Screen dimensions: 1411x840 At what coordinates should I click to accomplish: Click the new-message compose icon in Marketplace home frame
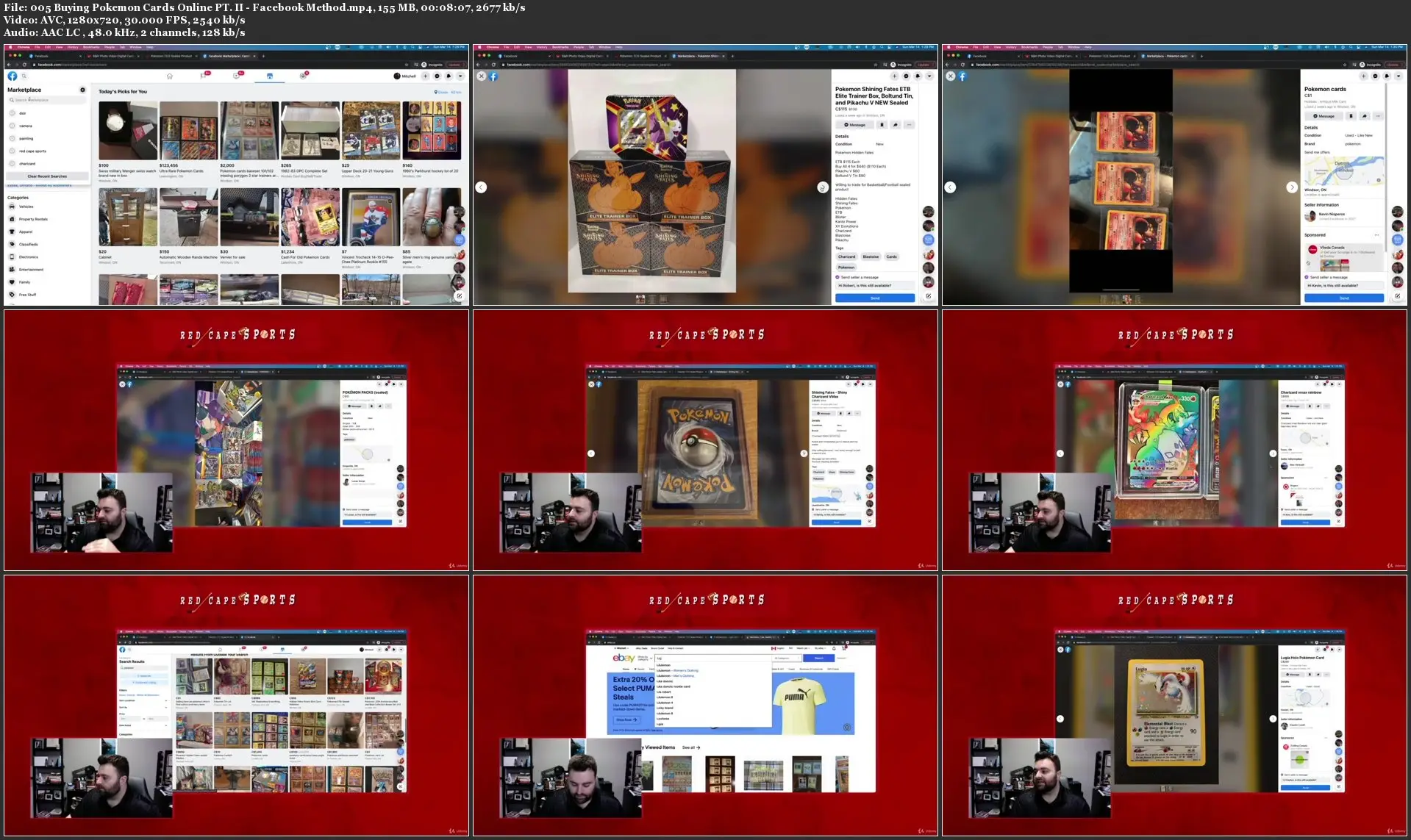(459, 296)
